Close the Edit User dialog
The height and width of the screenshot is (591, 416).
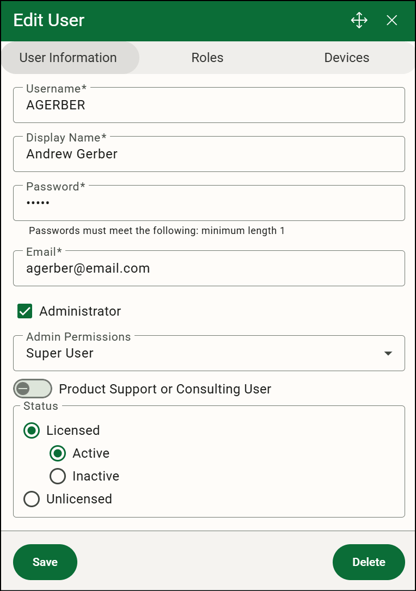coord(392,20)
